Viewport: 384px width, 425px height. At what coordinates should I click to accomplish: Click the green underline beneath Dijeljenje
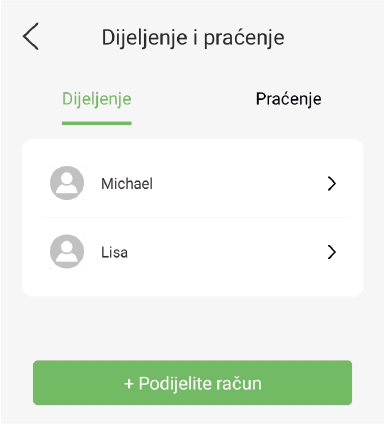pyautogui.click(x=97, y=123)
